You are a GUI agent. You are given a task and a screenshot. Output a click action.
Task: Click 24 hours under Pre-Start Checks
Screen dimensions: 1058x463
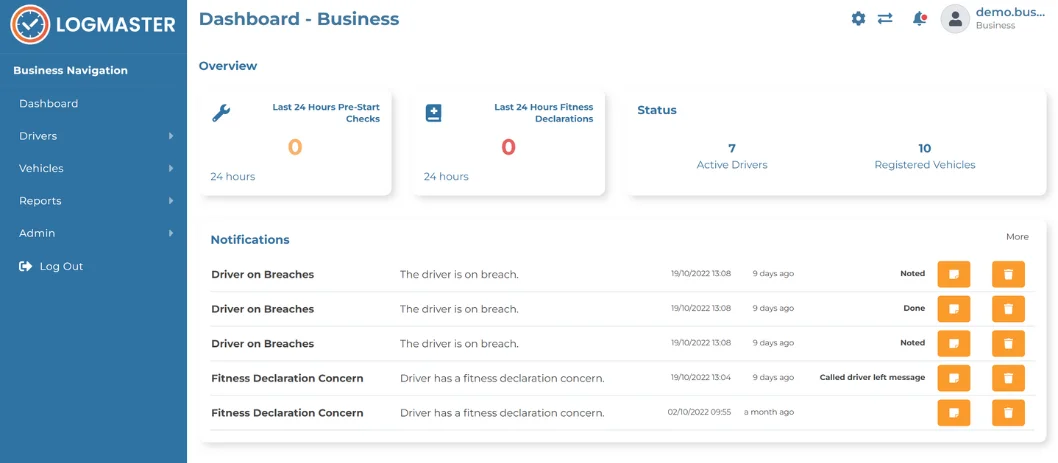pyautogui.click(x=233, y=177)
